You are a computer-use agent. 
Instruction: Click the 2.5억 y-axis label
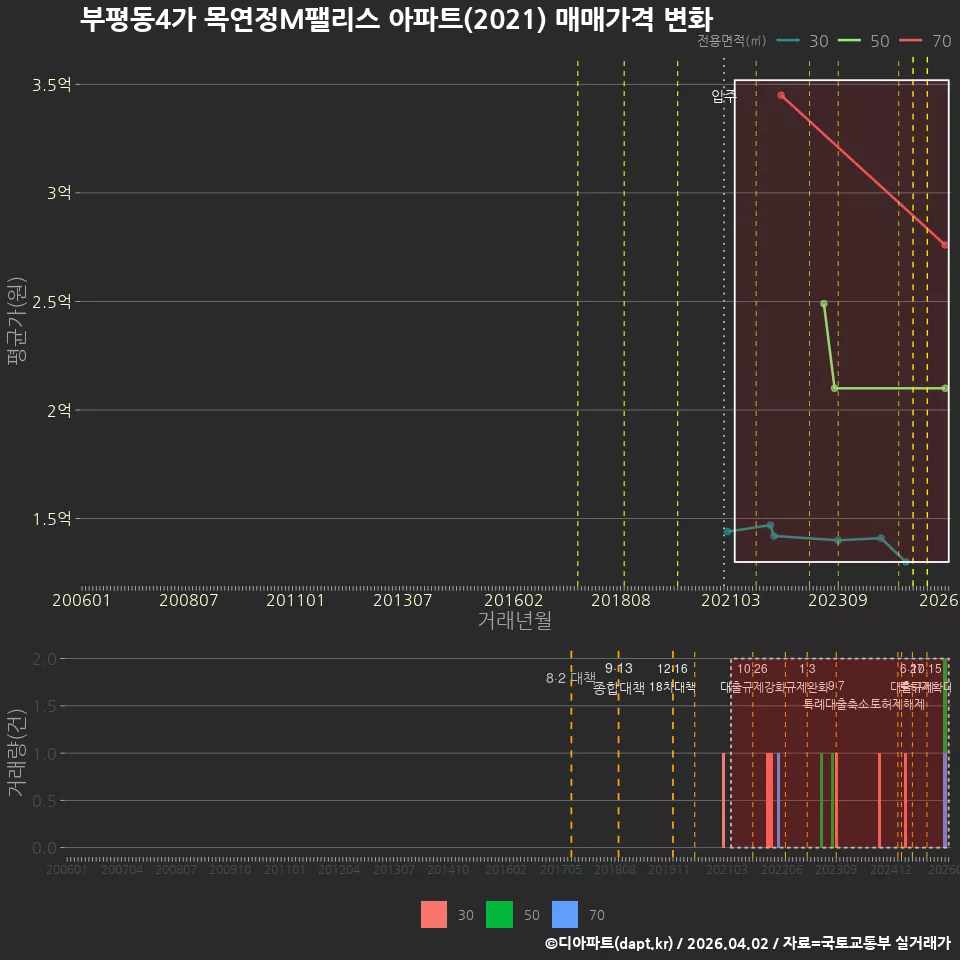tap(52, 302)
